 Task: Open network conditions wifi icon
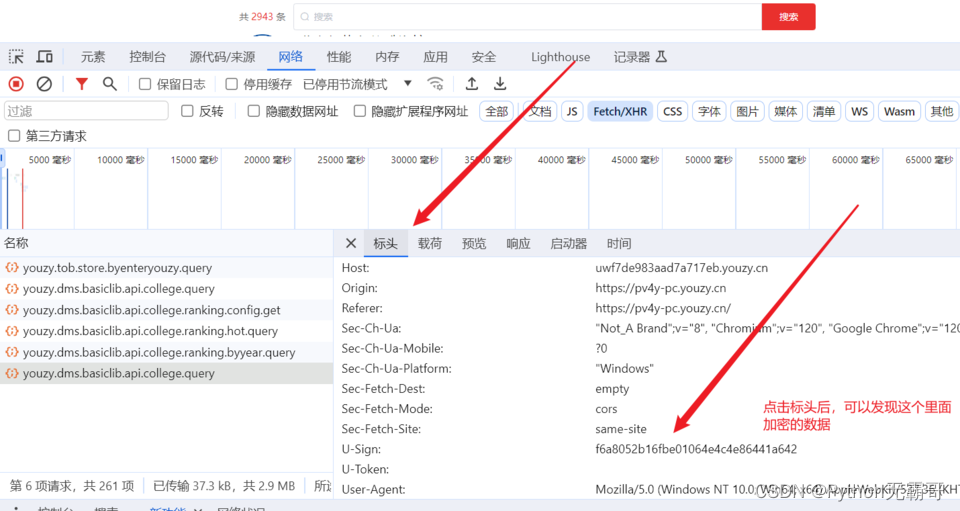coord(435,84)
